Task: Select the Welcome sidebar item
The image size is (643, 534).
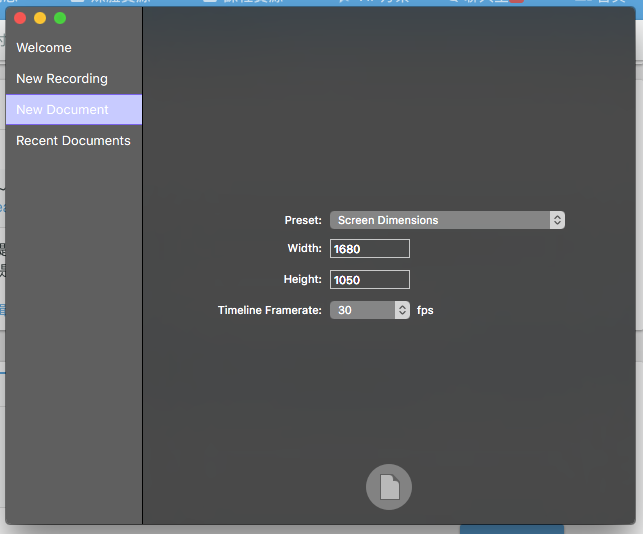Action: tap(44, 48)
